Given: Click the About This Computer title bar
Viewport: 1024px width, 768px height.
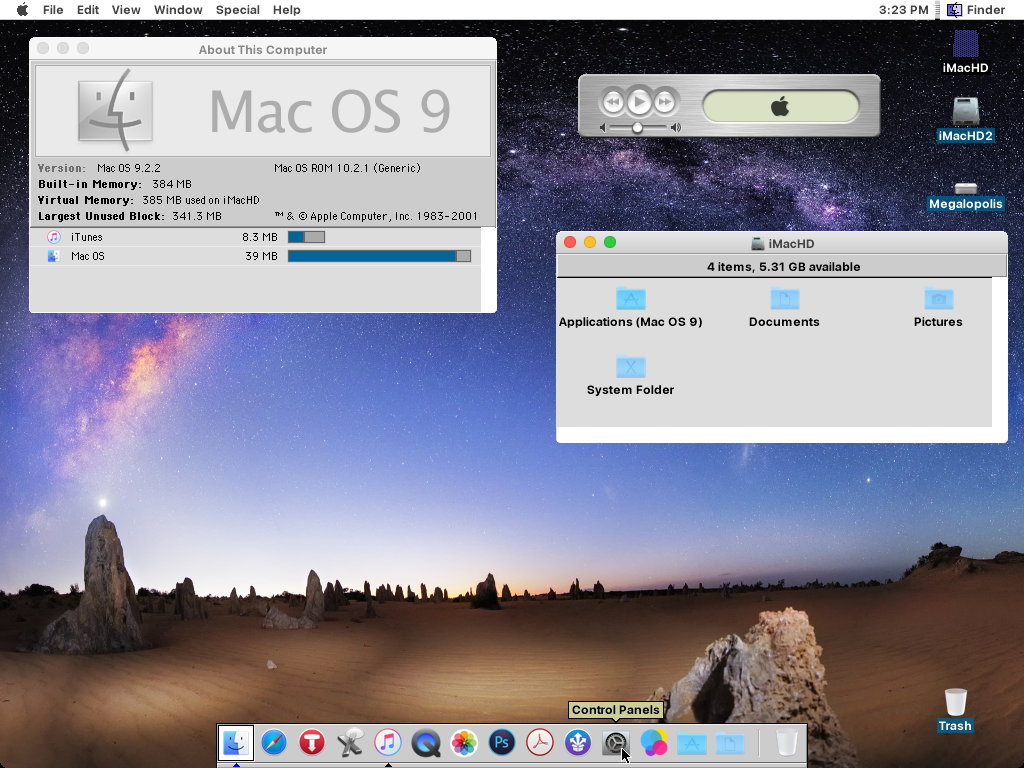Looking at the screenshot, I should pyautogui.click(x=263, y=49).
